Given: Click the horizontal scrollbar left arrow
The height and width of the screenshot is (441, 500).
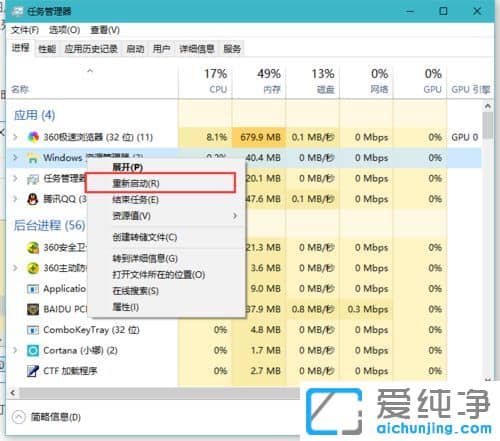Looking at the screenshot, I should [13, 393].
